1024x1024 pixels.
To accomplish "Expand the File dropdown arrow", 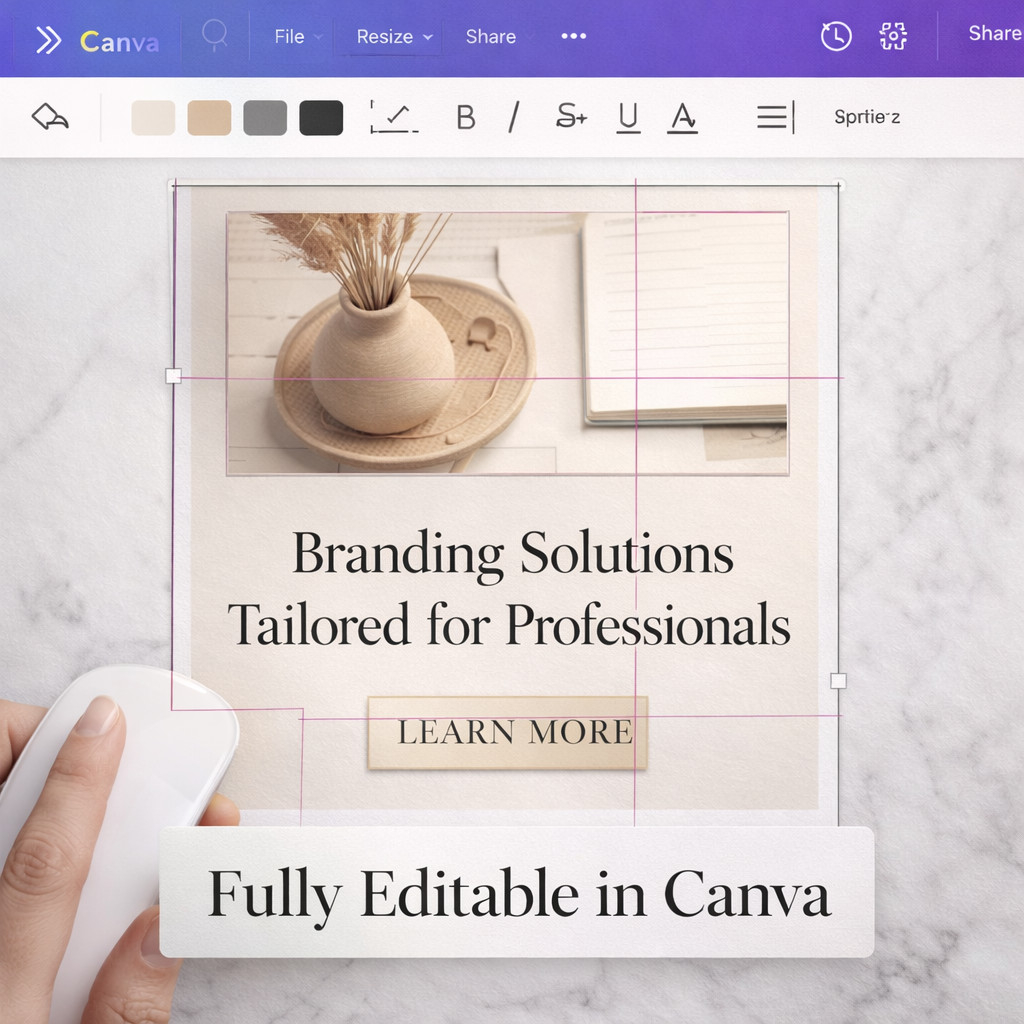I will (x=319, y=37).
